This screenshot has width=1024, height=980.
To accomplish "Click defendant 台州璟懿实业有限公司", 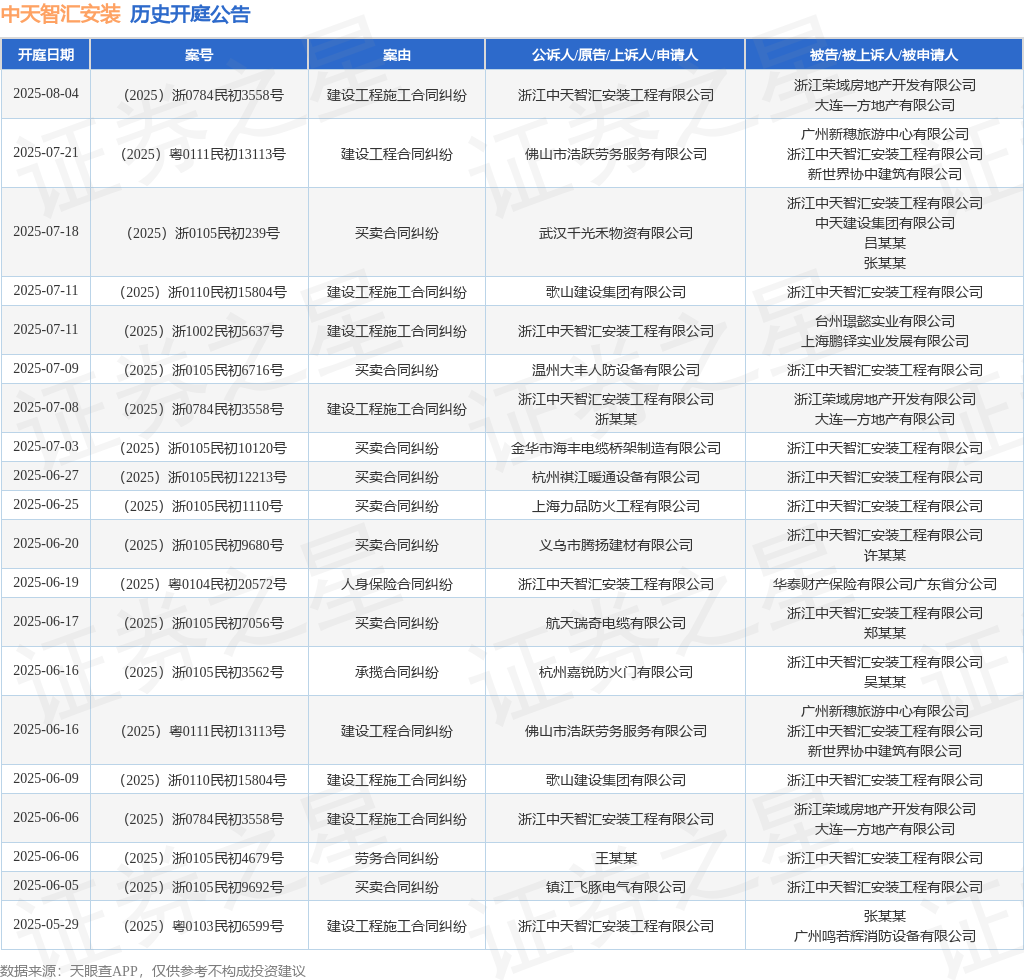I will pos(884,321).
